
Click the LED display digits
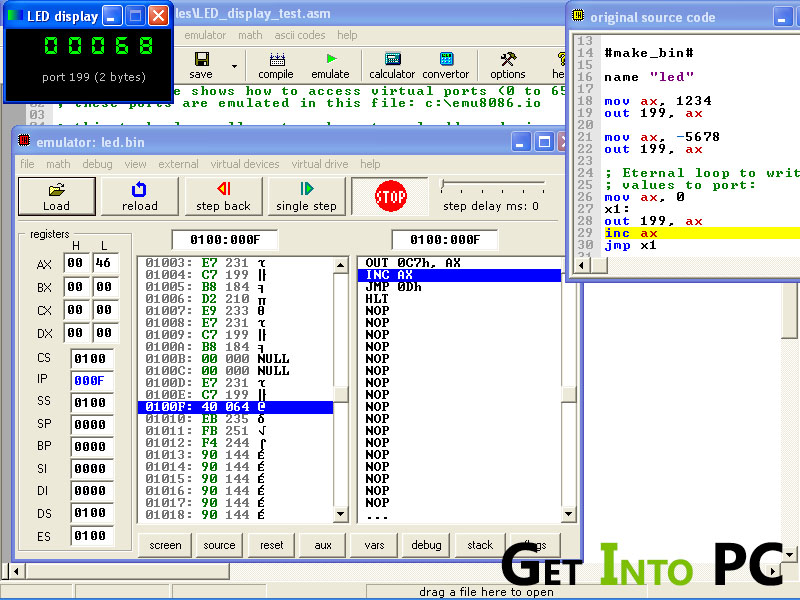98,45
